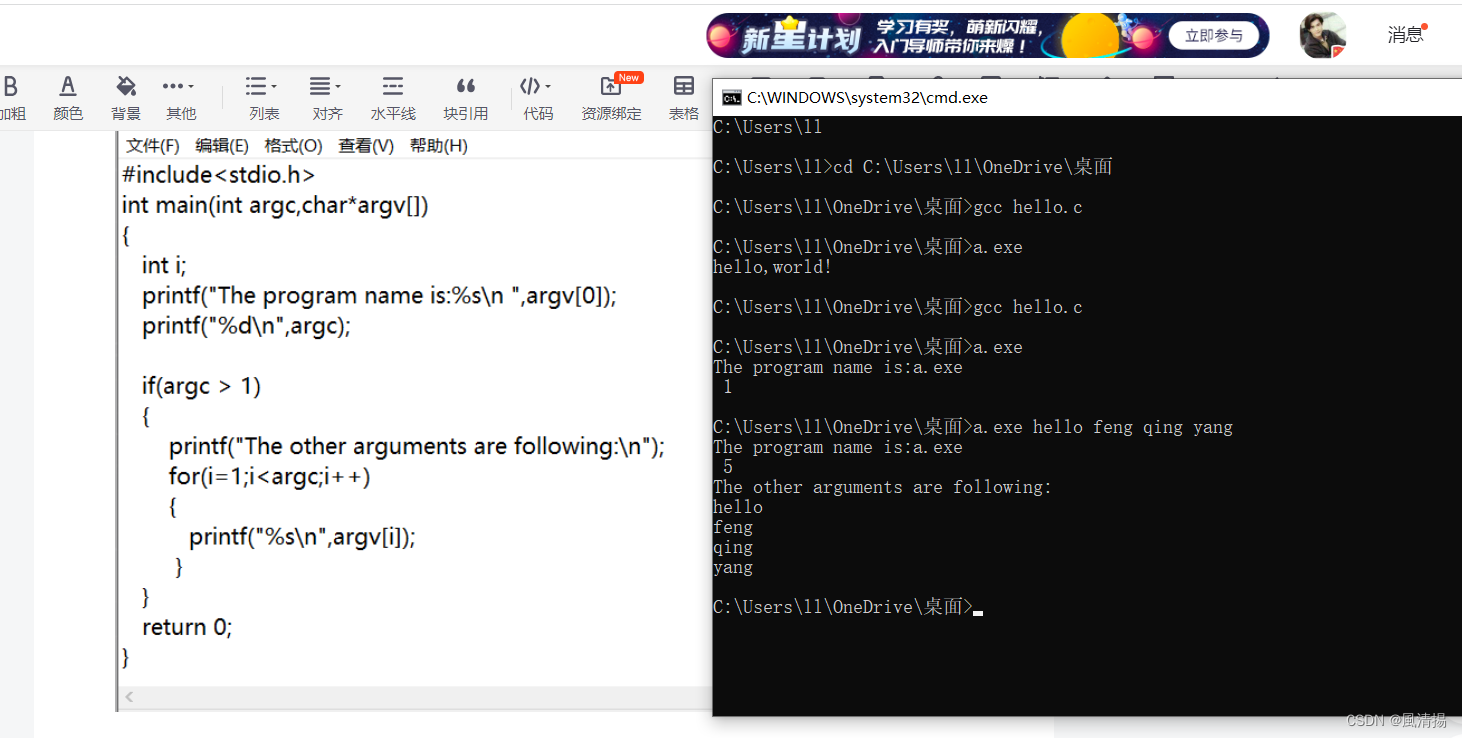Click the "yang" output line in cmd
The height and width of the screenshot is (738, 1462).
point(733,568)
